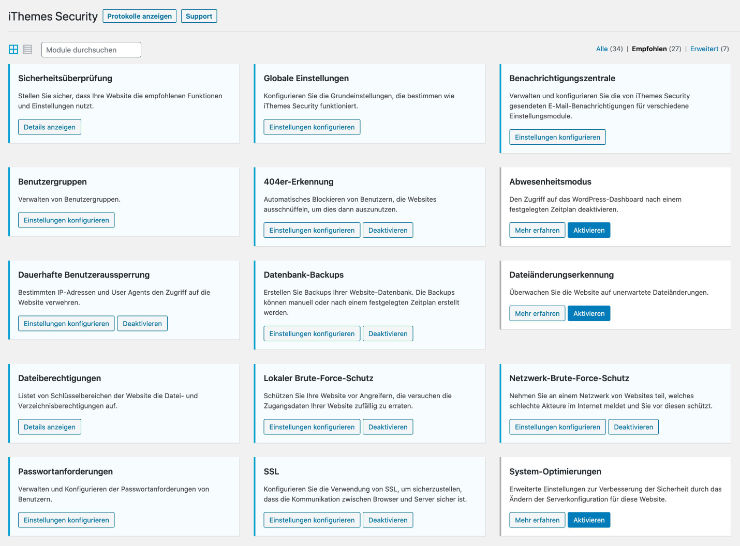
Task: Learn more about Abwesenheitsmodus
Action: (537, 230)
